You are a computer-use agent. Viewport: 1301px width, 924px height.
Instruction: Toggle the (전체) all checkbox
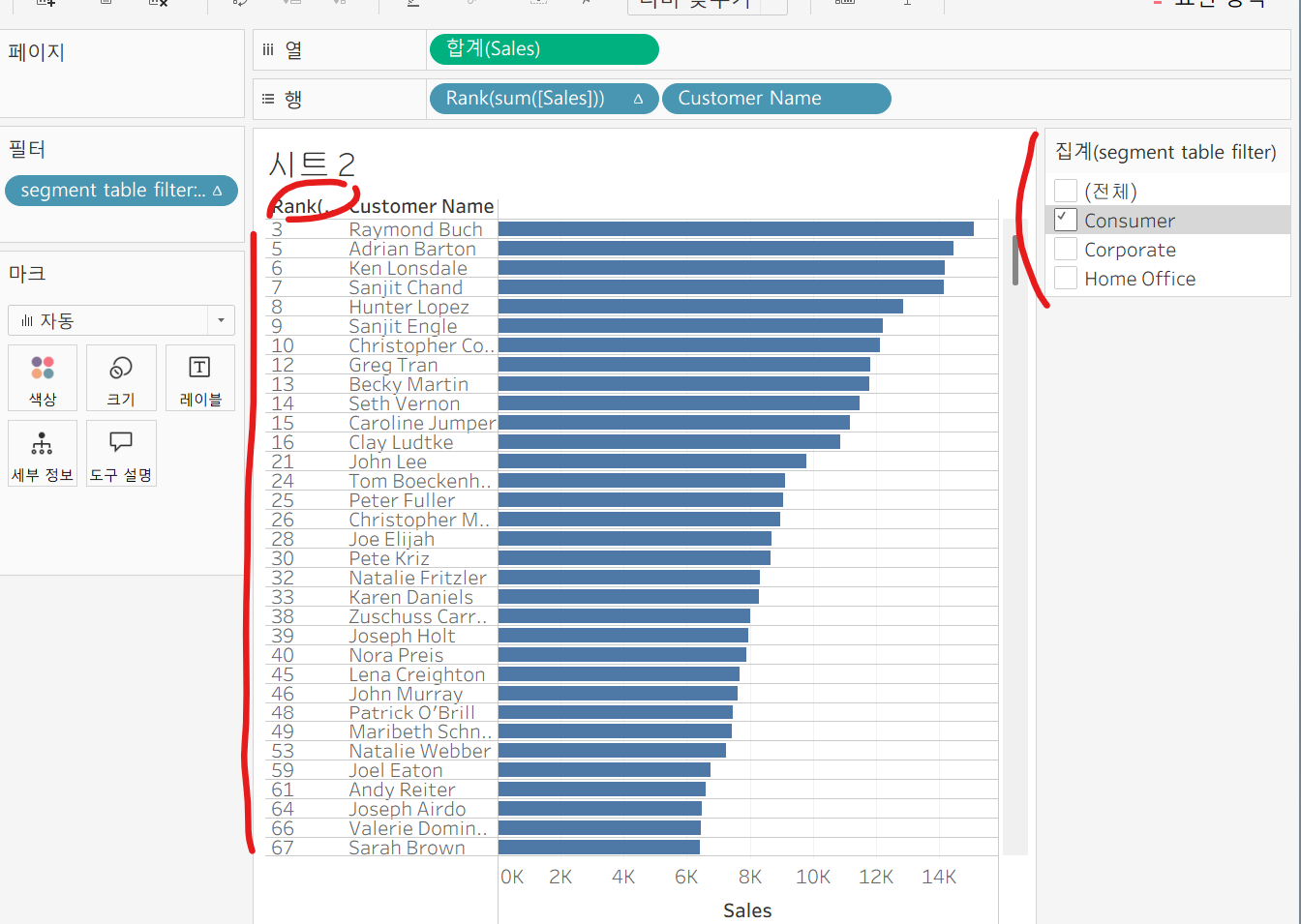1066,191
